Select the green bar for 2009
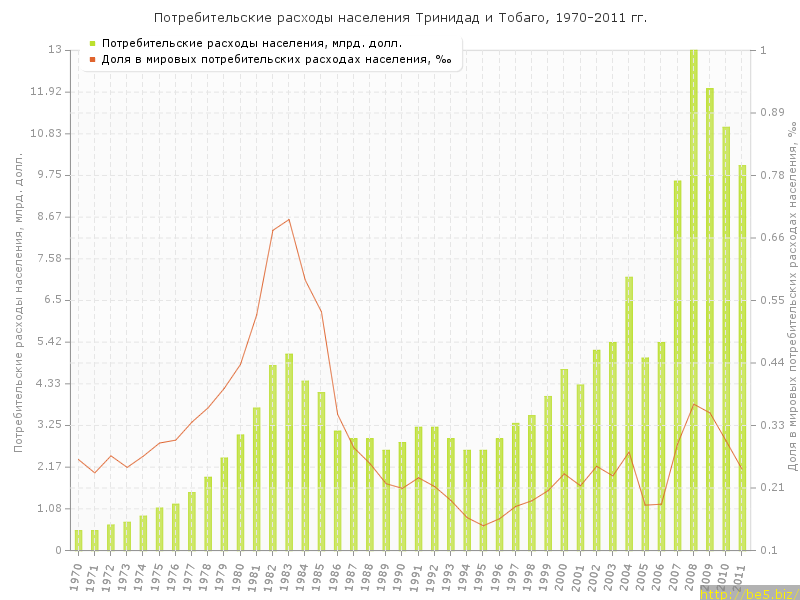 709,319
